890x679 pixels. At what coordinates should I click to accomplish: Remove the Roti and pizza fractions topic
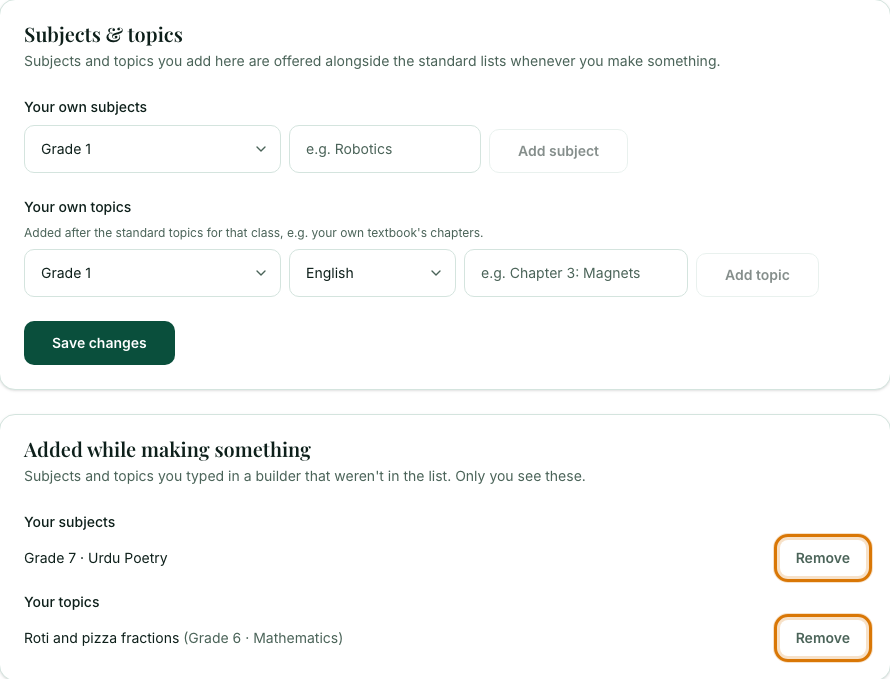pos(822,638)
